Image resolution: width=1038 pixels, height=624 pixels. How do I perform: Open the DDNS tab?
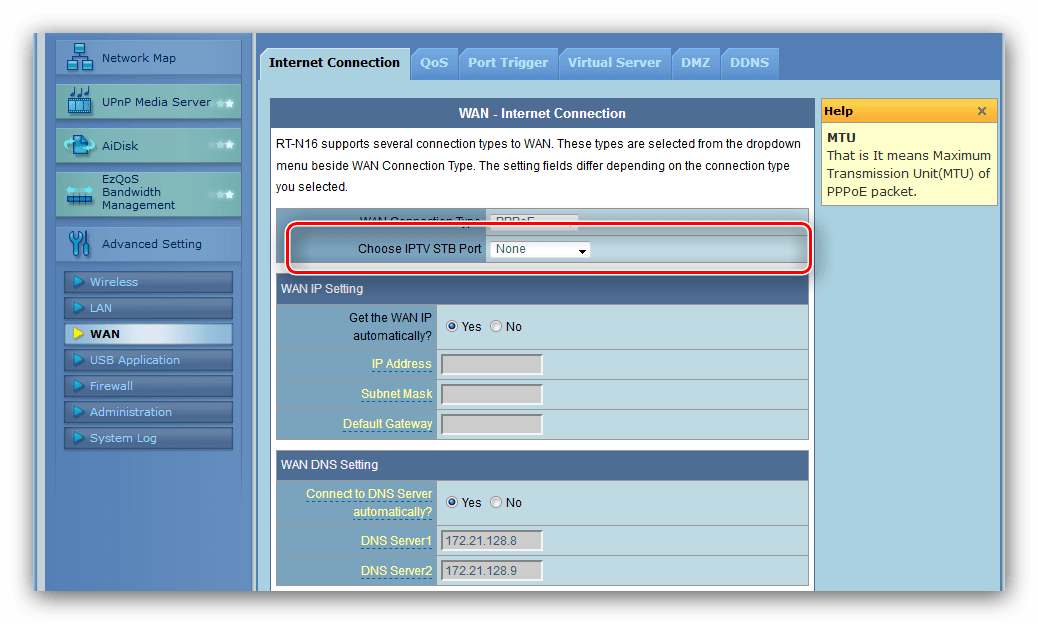[749, 63]
